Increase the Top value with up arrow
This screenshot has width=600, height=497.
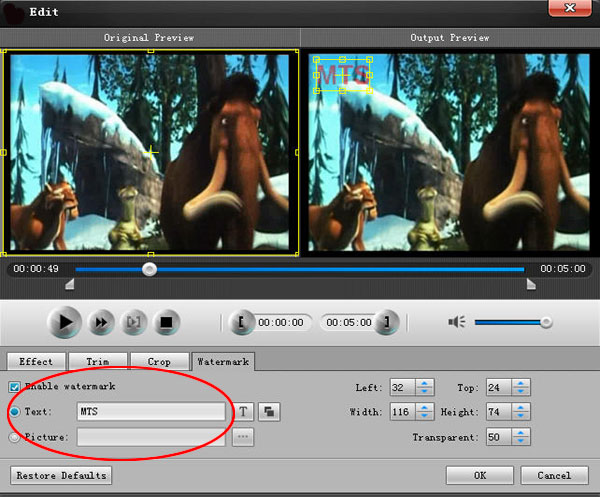coord(520,383)
